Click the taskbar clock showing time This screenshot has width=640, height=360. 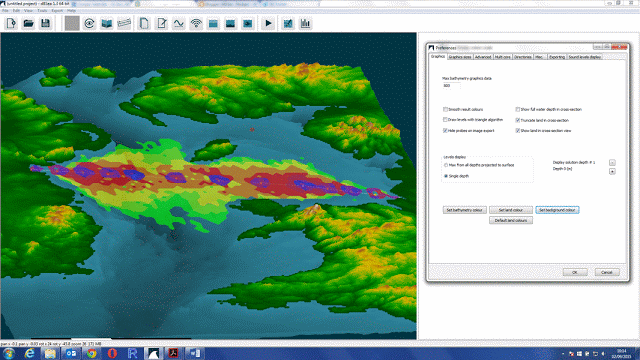tap(621, 353)
